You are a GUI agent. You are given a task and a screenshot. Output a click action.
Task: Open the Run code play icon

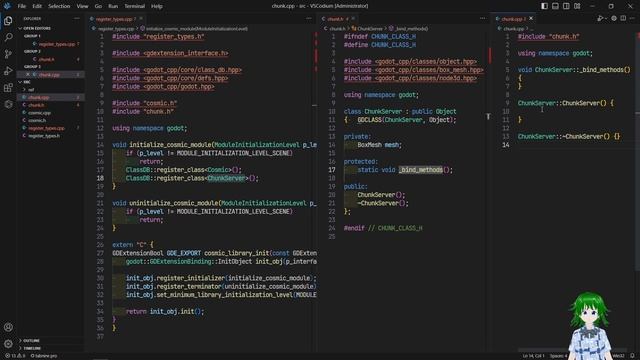click(599, 18)
